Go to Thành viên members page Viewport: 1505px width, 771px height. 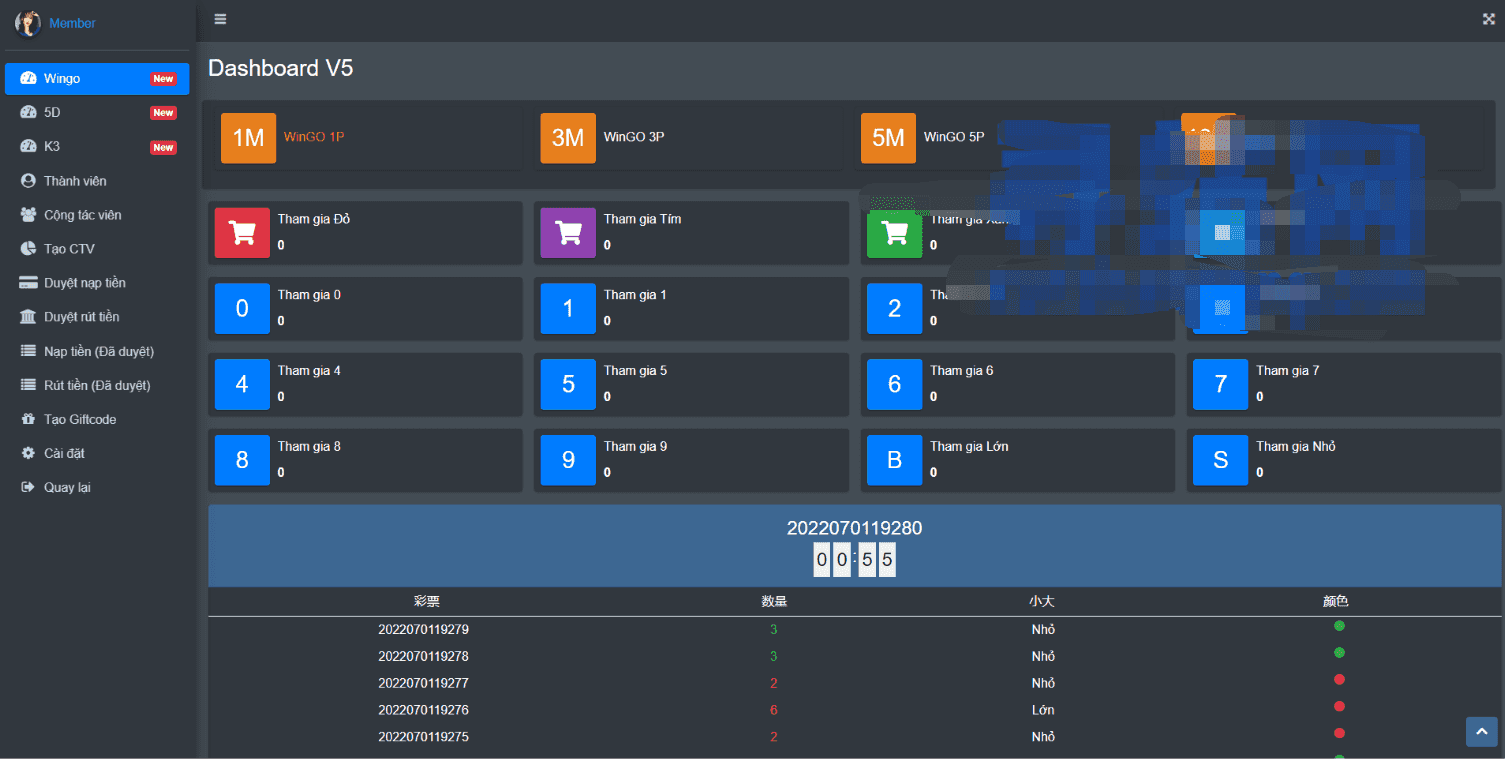point(75,181)
